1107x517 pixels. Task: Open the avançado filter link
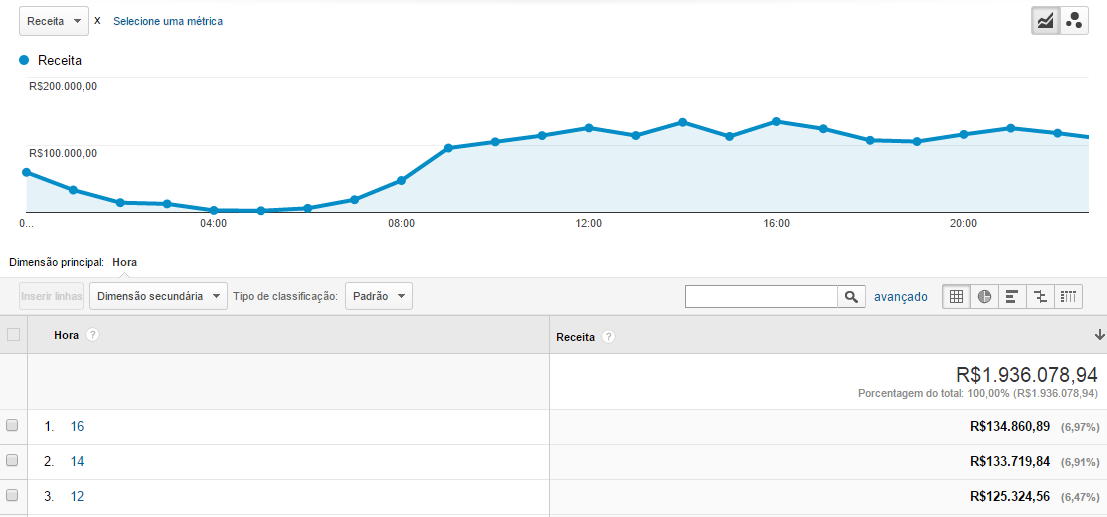(x=900, y=296)
